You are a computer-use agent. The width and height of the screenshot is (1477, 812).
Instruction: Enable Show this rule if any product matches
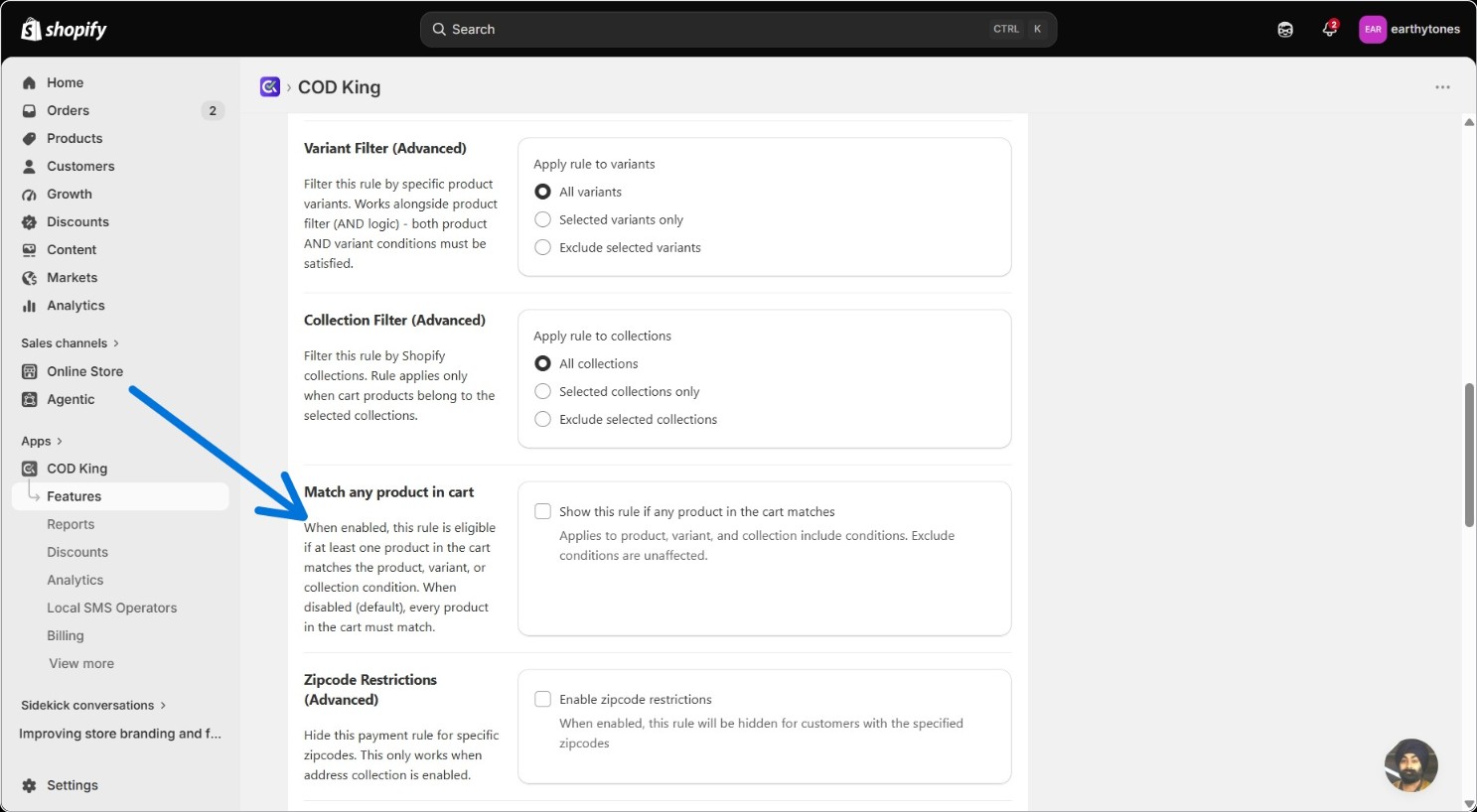[x=542, y=511]
